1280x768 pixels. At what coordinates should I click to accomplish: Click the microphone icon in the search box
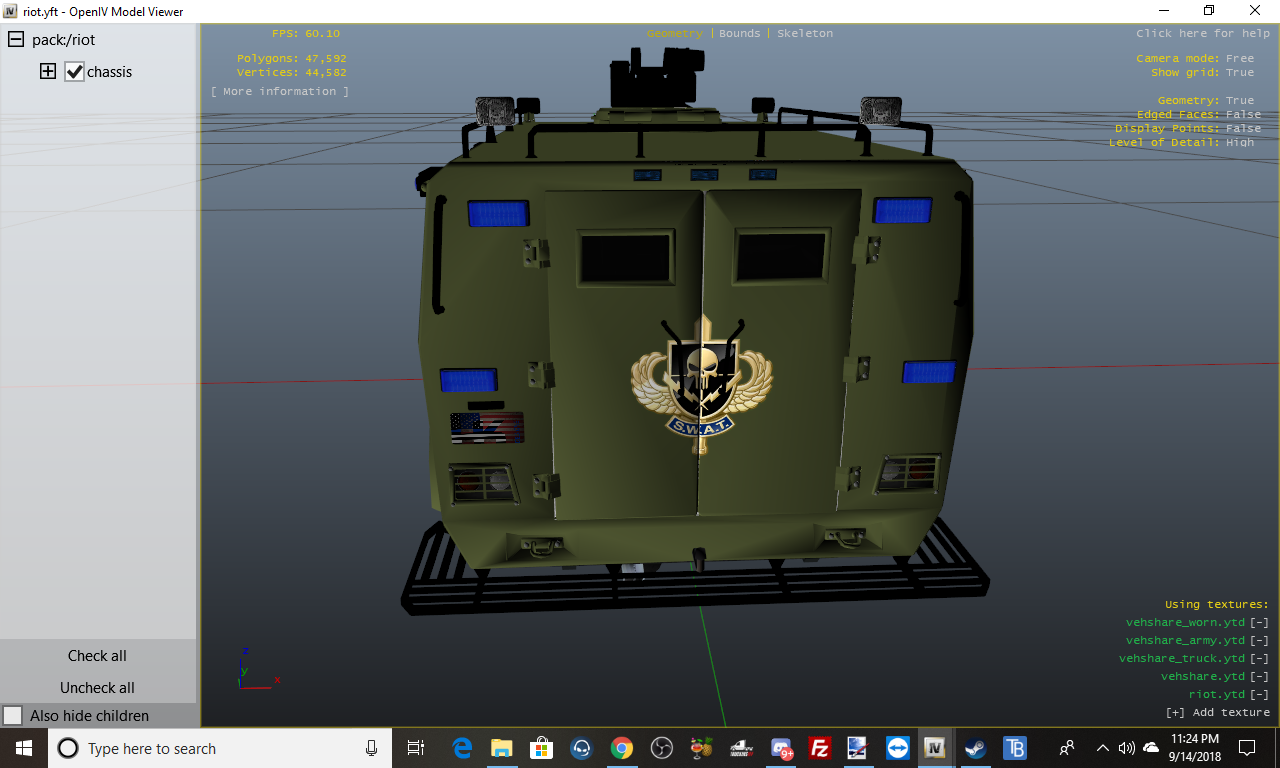372,748
